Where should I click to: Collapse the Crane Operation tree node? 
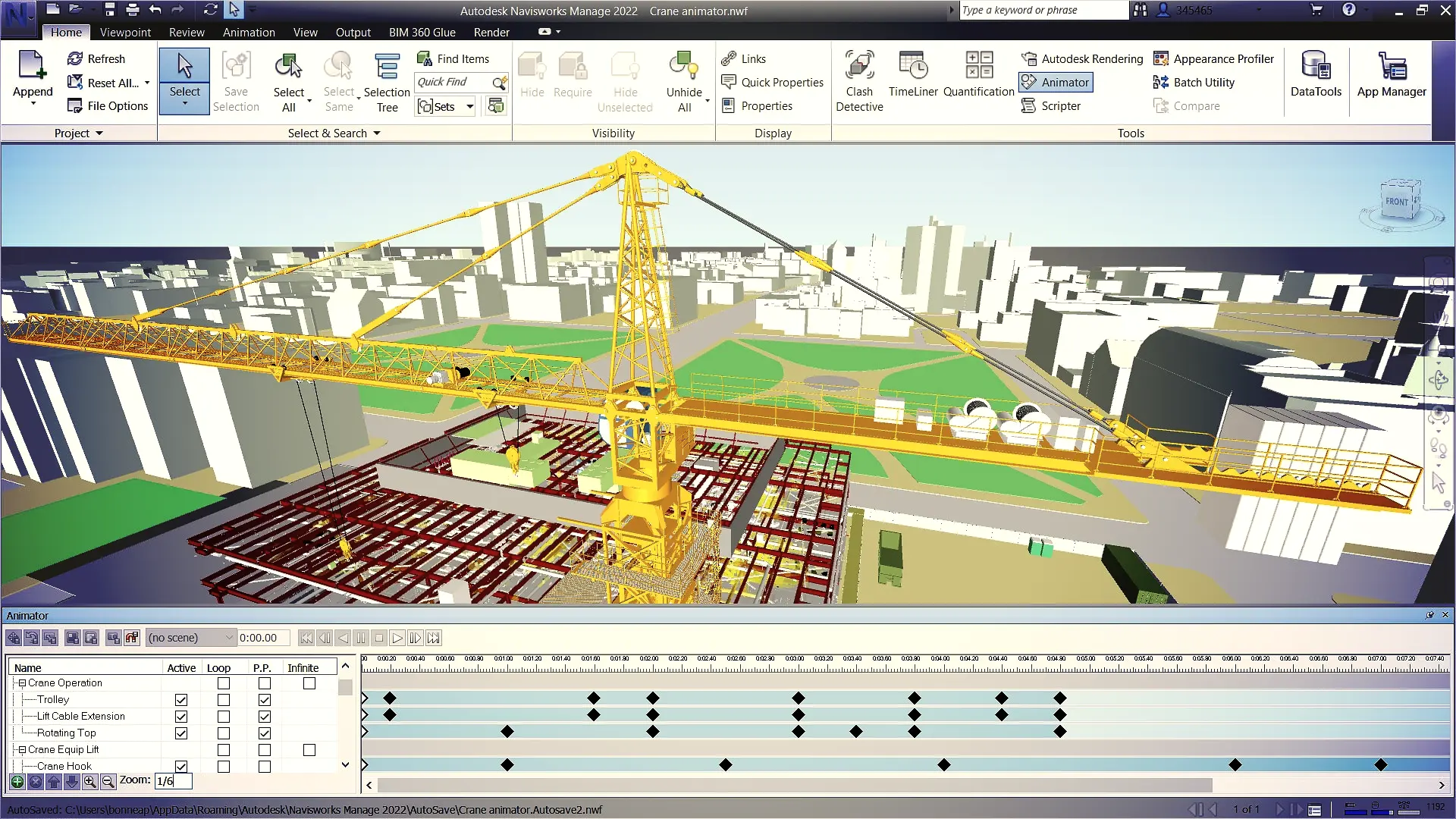coord(22,683)
